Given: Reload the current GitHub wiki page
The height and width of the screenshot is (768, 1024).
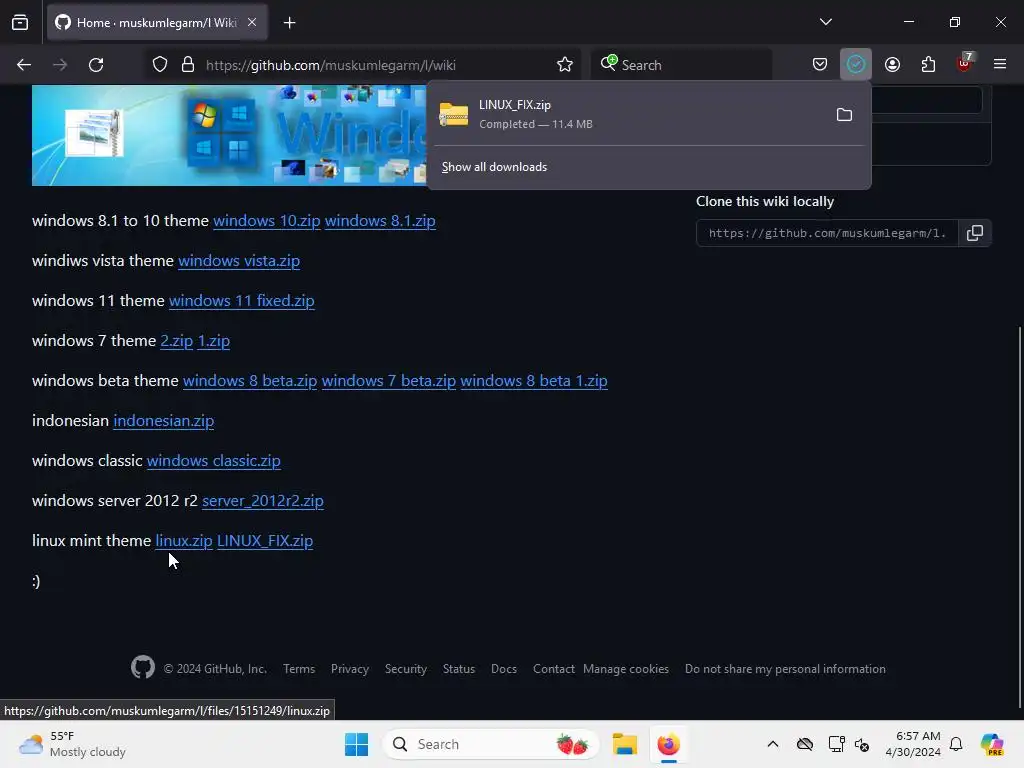Looking at the screenshot, I should [96, 65].
